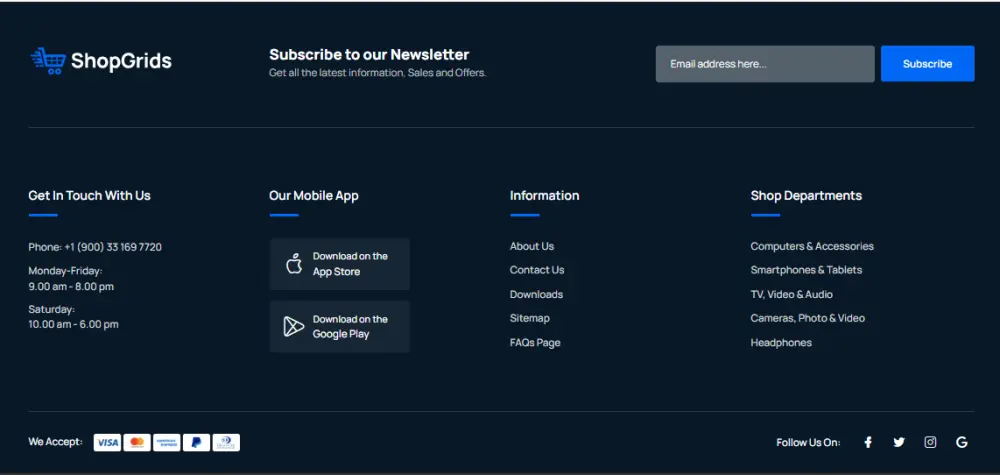1000x475 pixels.
Task: Click the Google Play triangle icon
Action: pos(293,326)
